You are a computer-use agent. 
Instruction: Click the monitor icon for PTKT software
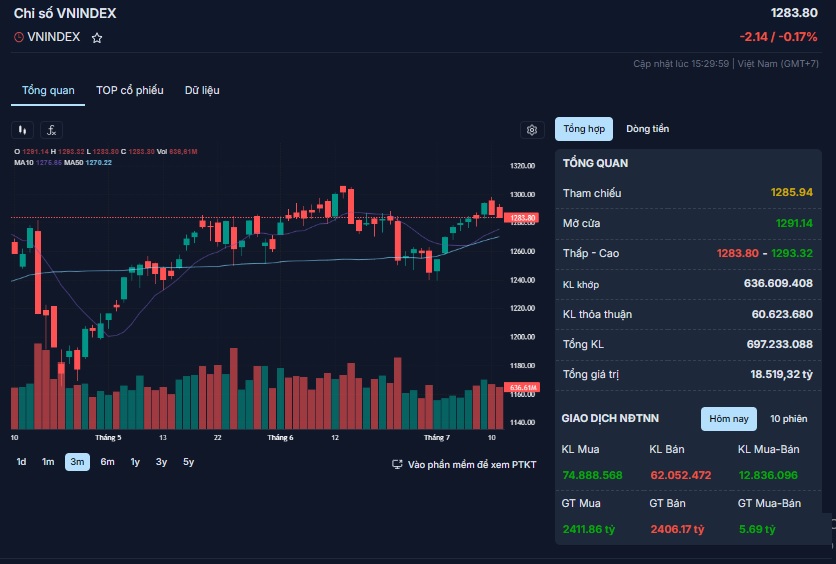pyautogui.click(x=397, y=465)
